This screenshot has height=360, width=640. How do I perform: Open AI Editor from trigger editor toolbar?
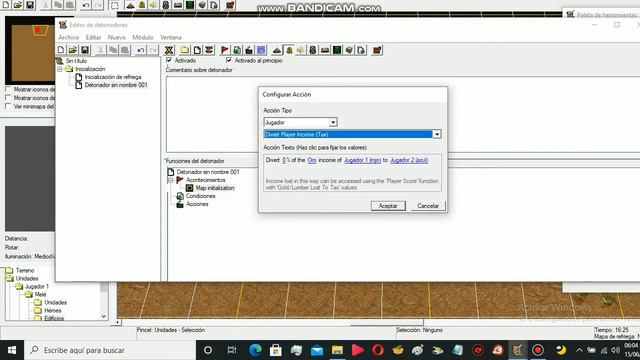pos(337,50)
